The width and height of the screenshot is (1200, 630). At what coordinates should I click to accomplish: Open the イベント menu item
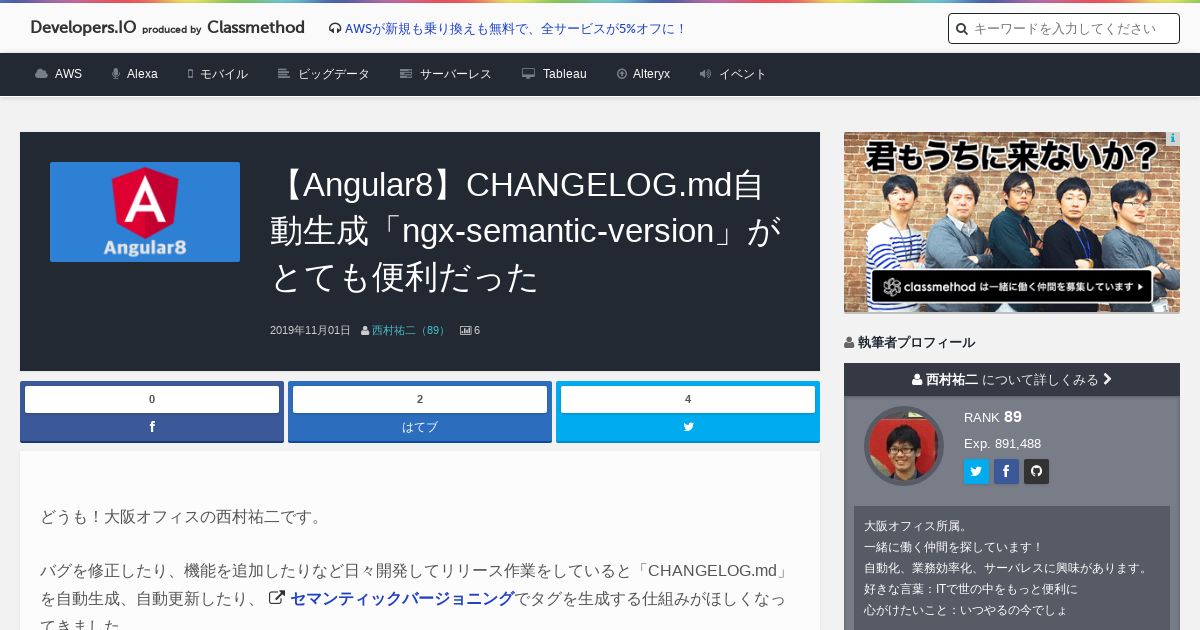point(733,74)
